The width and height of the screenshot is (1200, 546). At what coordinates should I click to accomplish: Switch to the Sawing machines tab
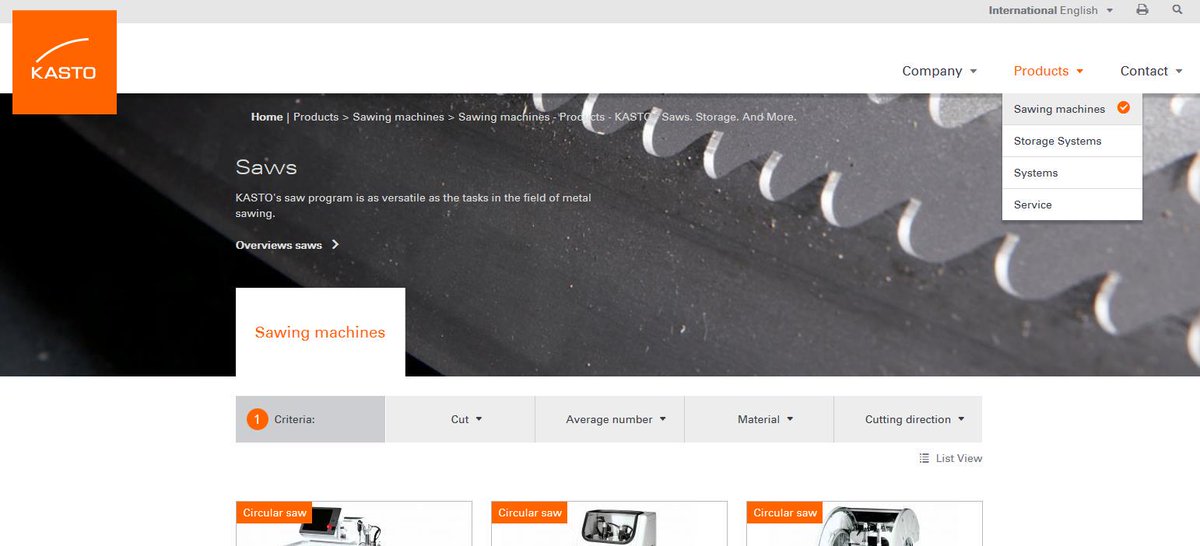click(320, 332)
